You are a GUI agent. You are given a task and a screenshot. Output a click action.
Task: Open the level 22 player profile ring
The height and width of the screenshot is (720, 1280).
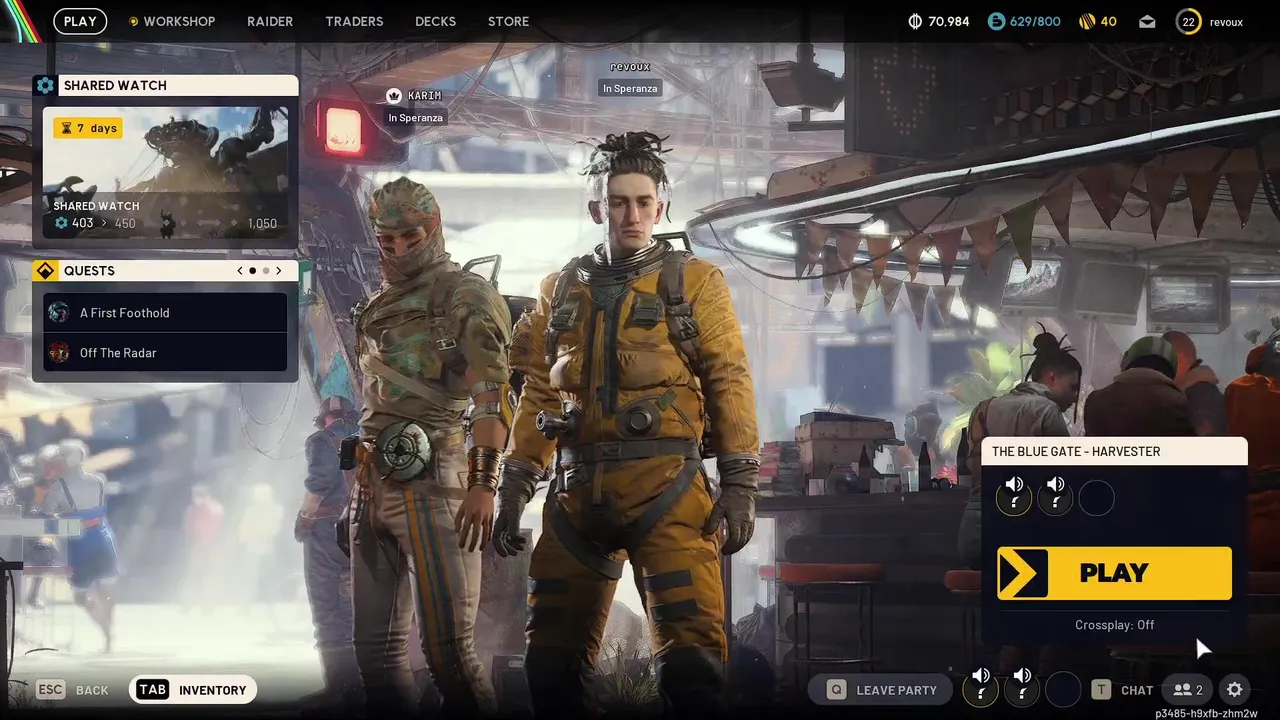1188,21
